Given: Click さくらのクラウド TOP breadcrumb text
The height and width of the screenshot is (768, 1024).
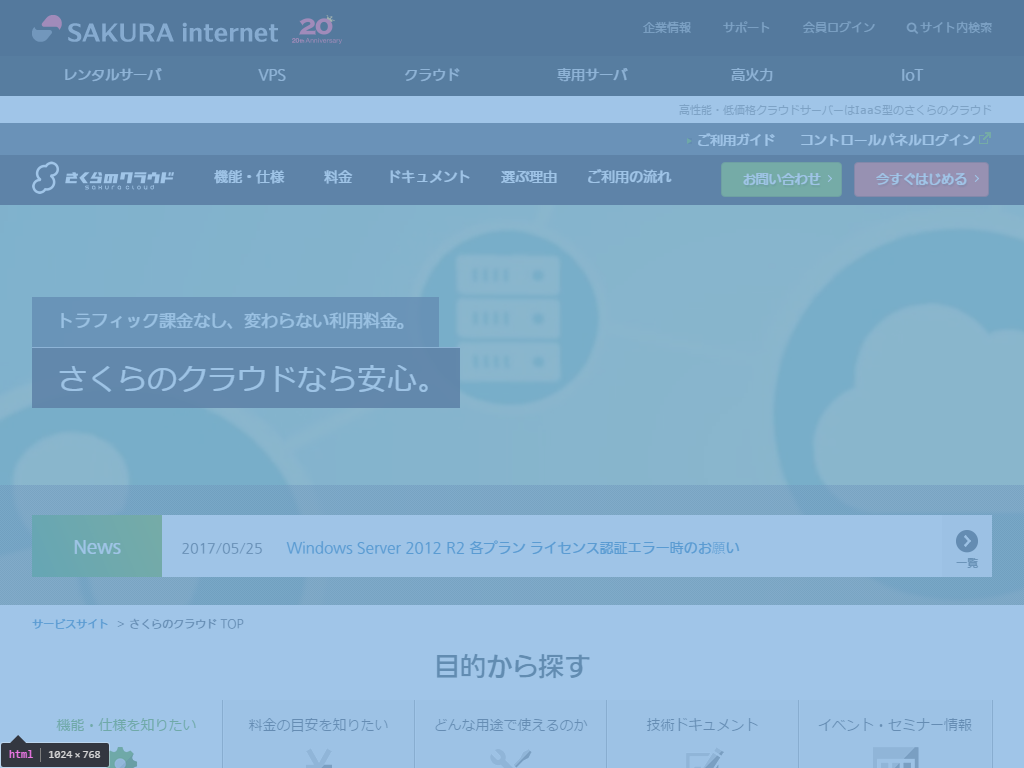Looking at the screenshot, I should [x=186, y=624].
